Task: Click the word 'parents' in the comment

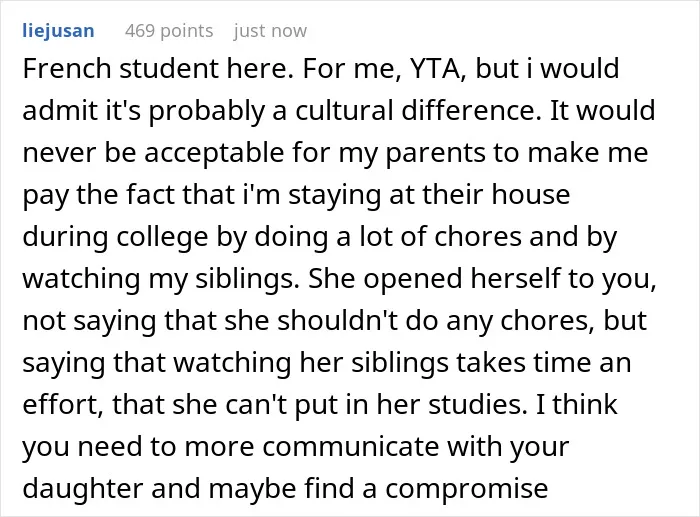Action: pos(435,153)
